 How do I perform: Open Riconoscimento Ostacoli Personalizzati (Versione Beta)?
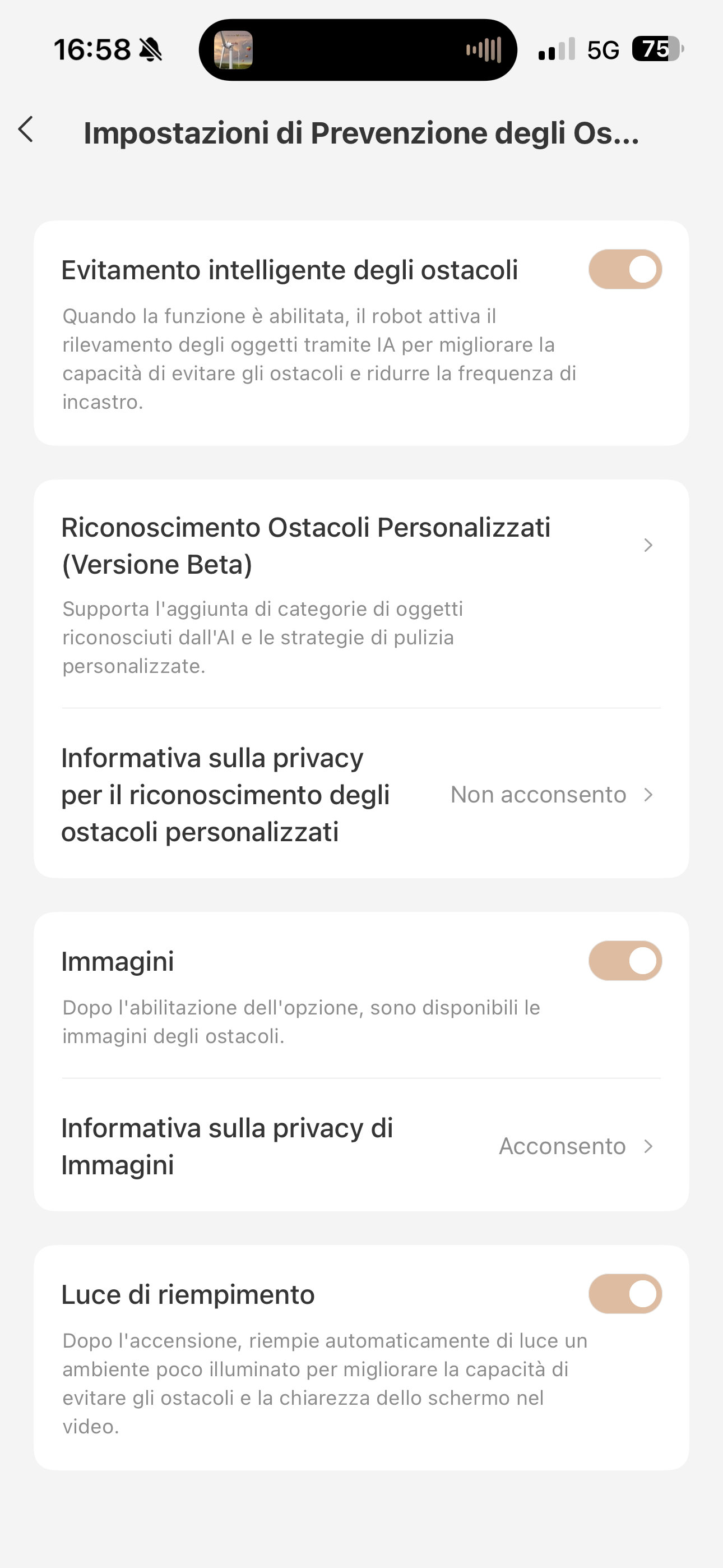pyautogui.click(x=361, y=594)
